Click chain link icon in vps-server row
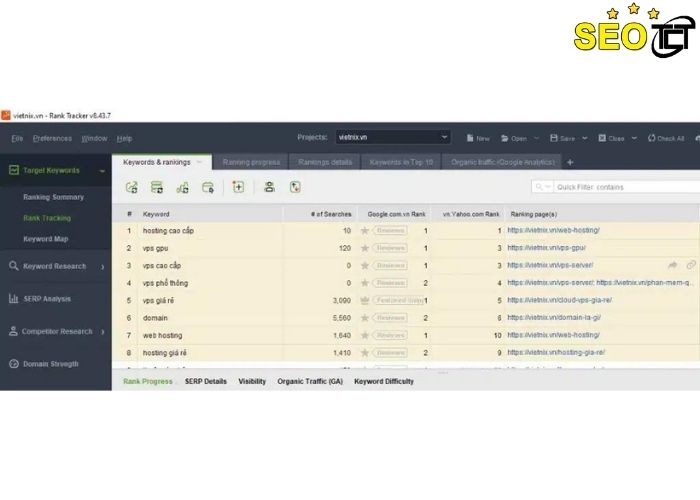 coord(691,265)
